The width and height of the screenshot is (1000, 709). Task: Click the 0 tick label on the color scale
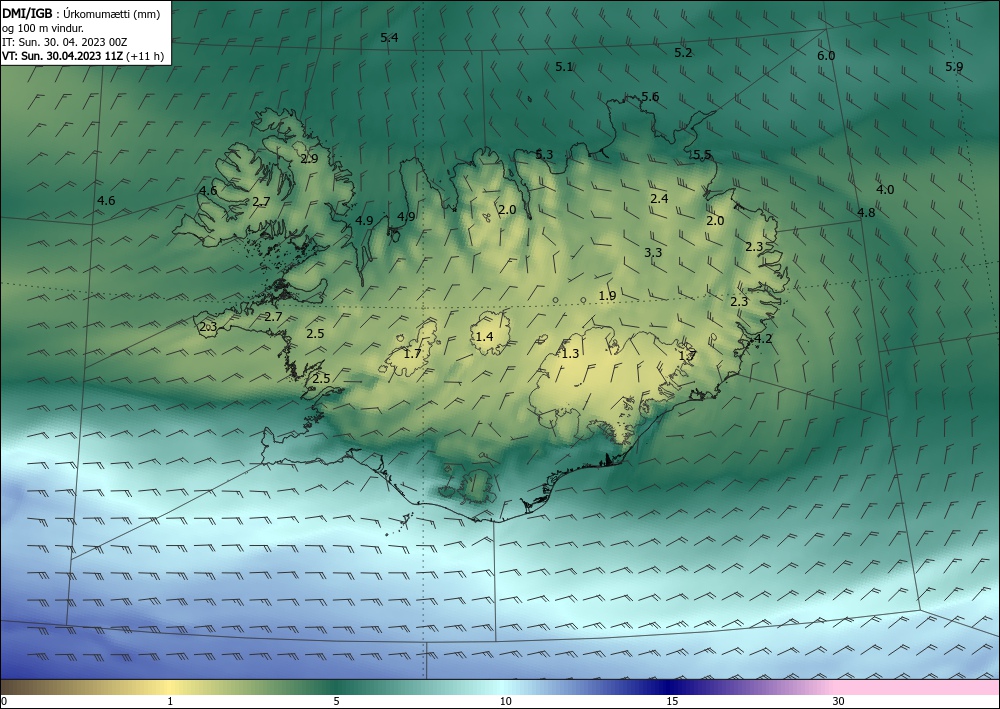[x=4, y=702]
